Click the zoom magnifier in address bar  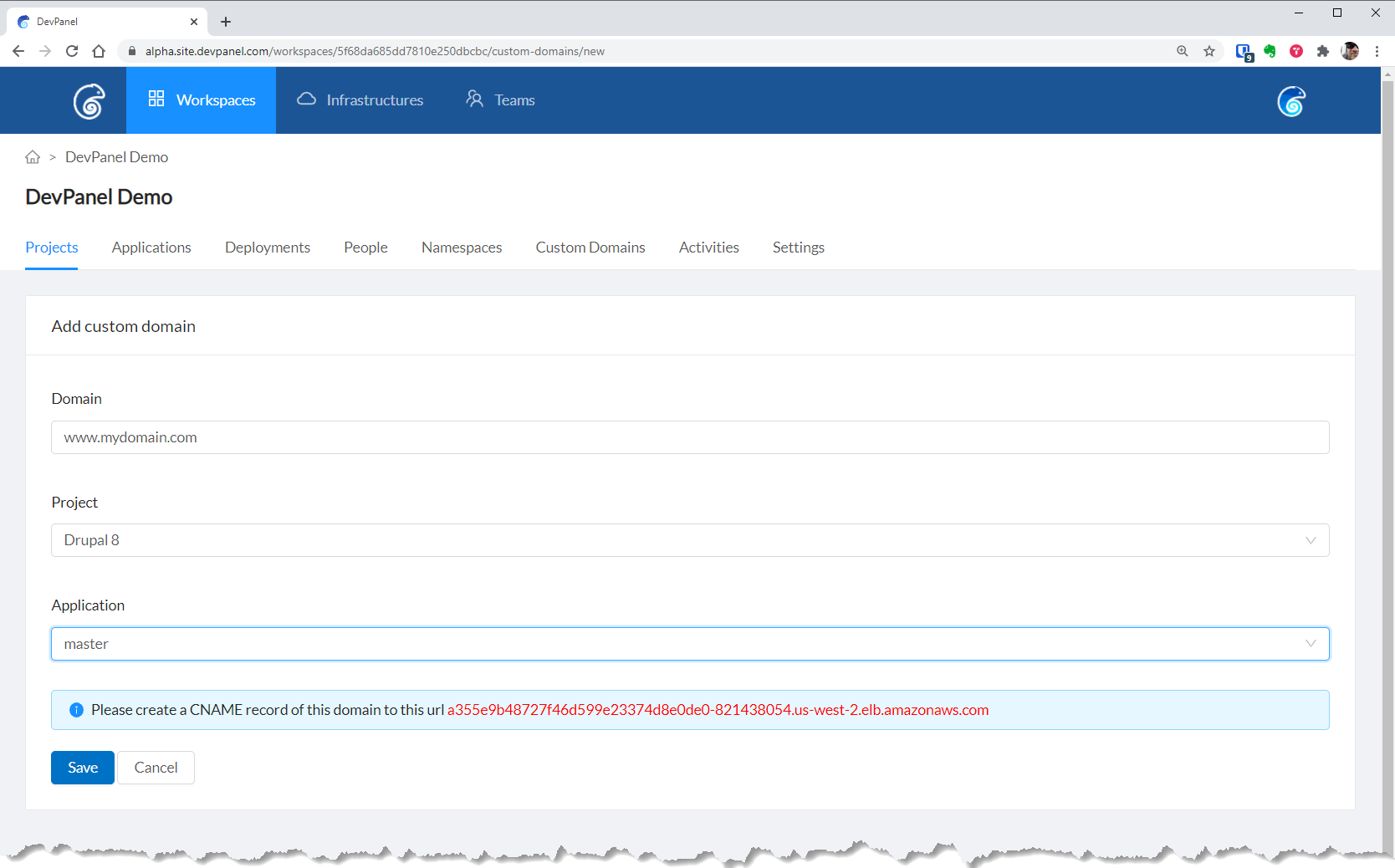(x=1183, y=51)
